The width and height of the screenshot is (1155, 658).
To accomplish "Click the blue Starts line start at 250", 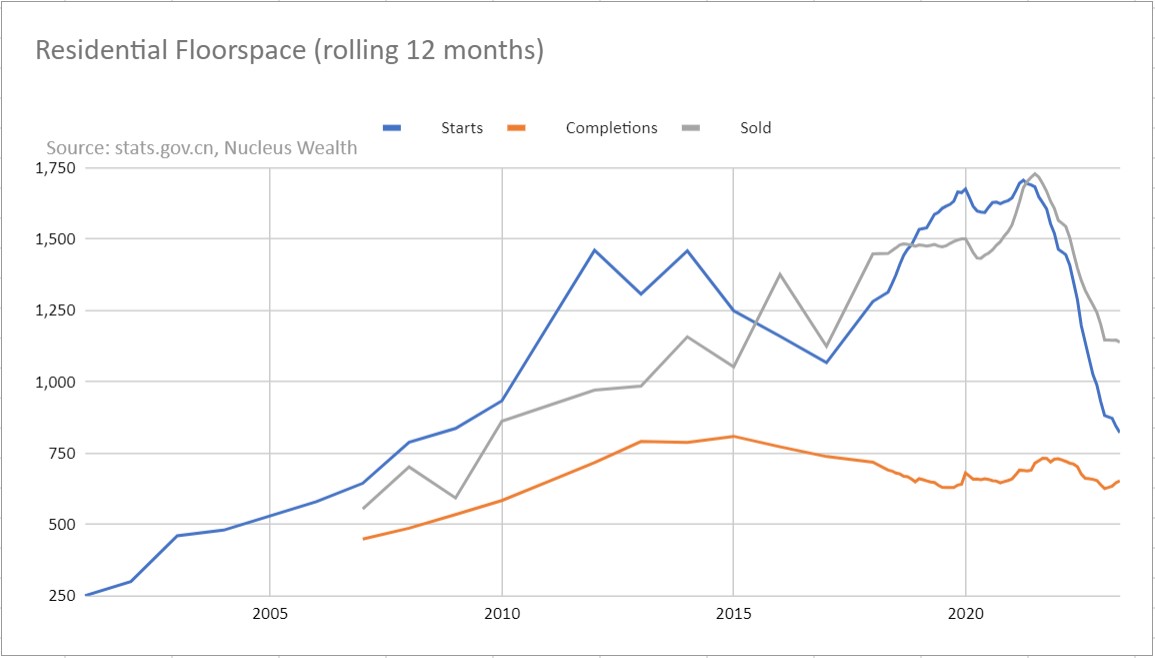I will pos(86,595).
